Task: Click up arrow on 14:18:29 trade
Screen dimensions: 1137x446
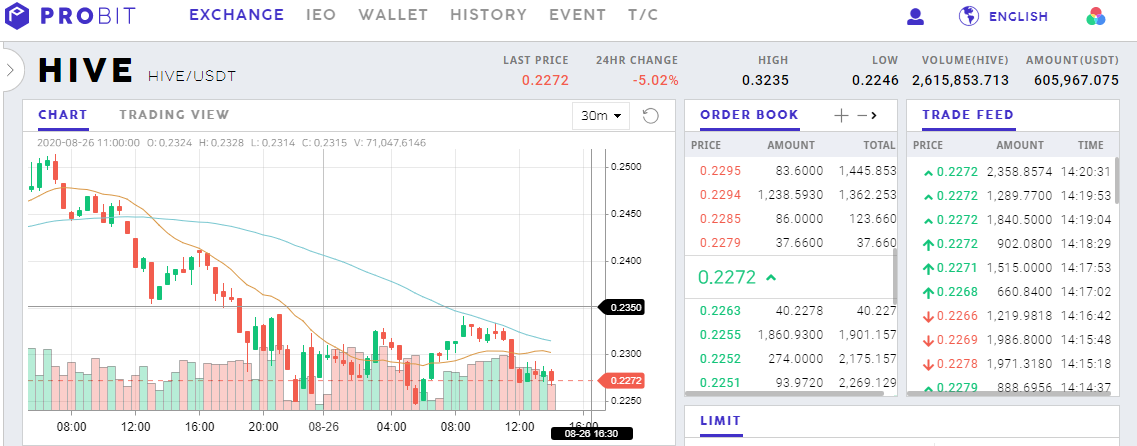Action: click(928, 244)
